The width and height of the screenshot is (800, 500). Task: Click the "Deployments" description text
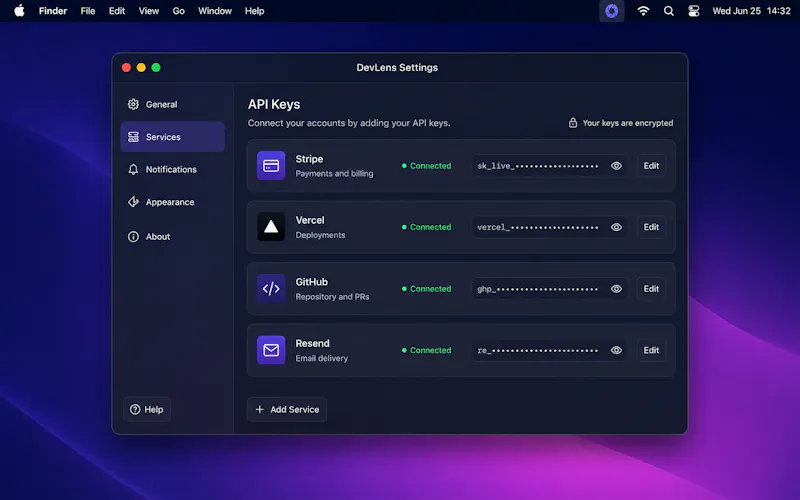pos(320,235)
